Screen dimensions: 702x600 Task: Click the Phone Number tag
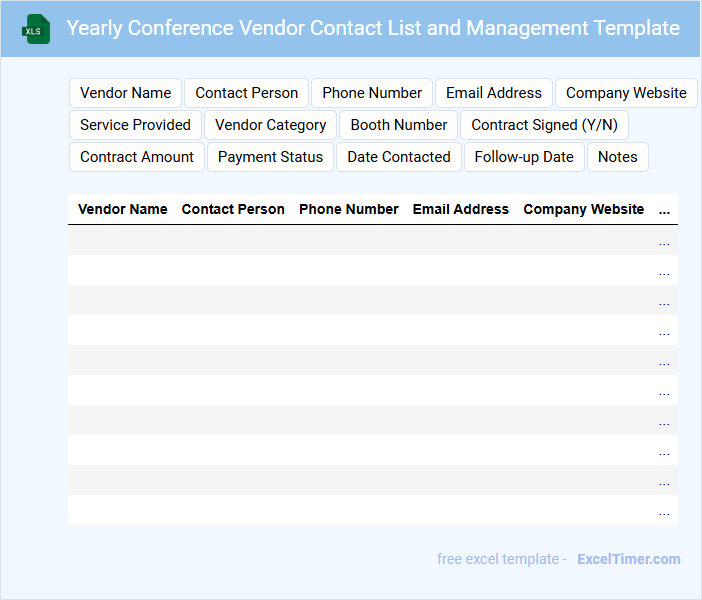tap(372, 93)
